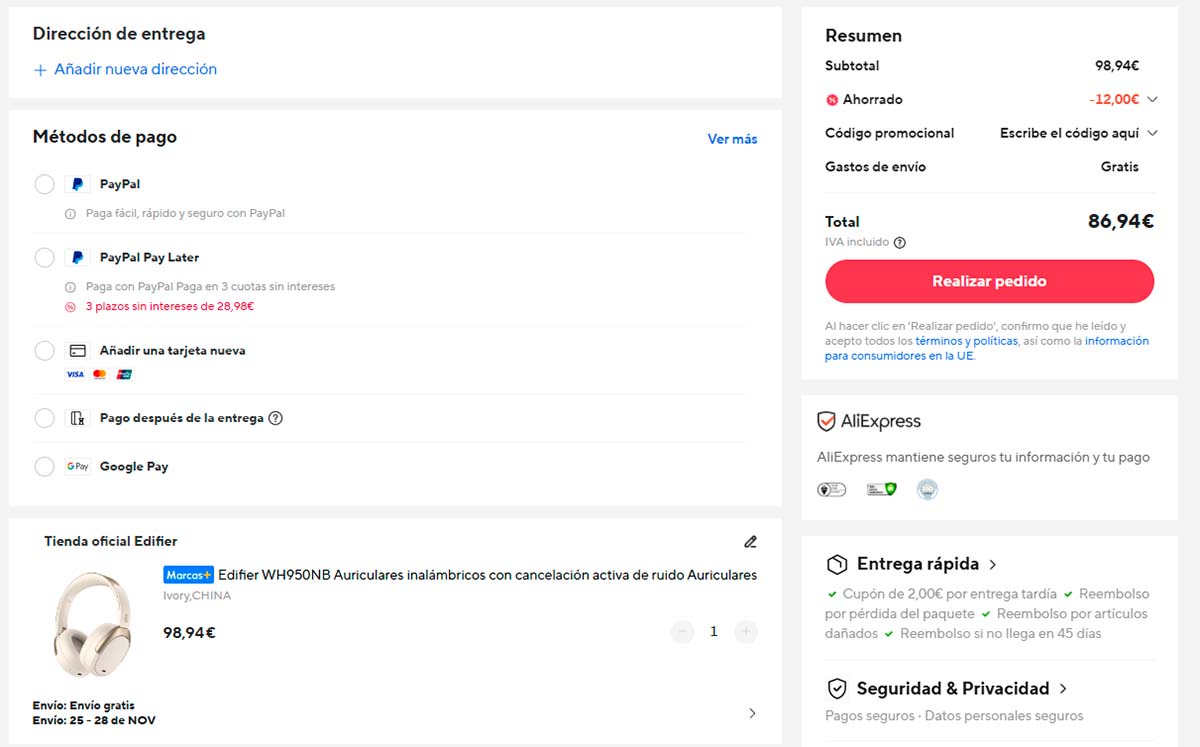Select Añadir una tarjeta nueva radio option
1200x747 pixels.
(x=44, y=351)
